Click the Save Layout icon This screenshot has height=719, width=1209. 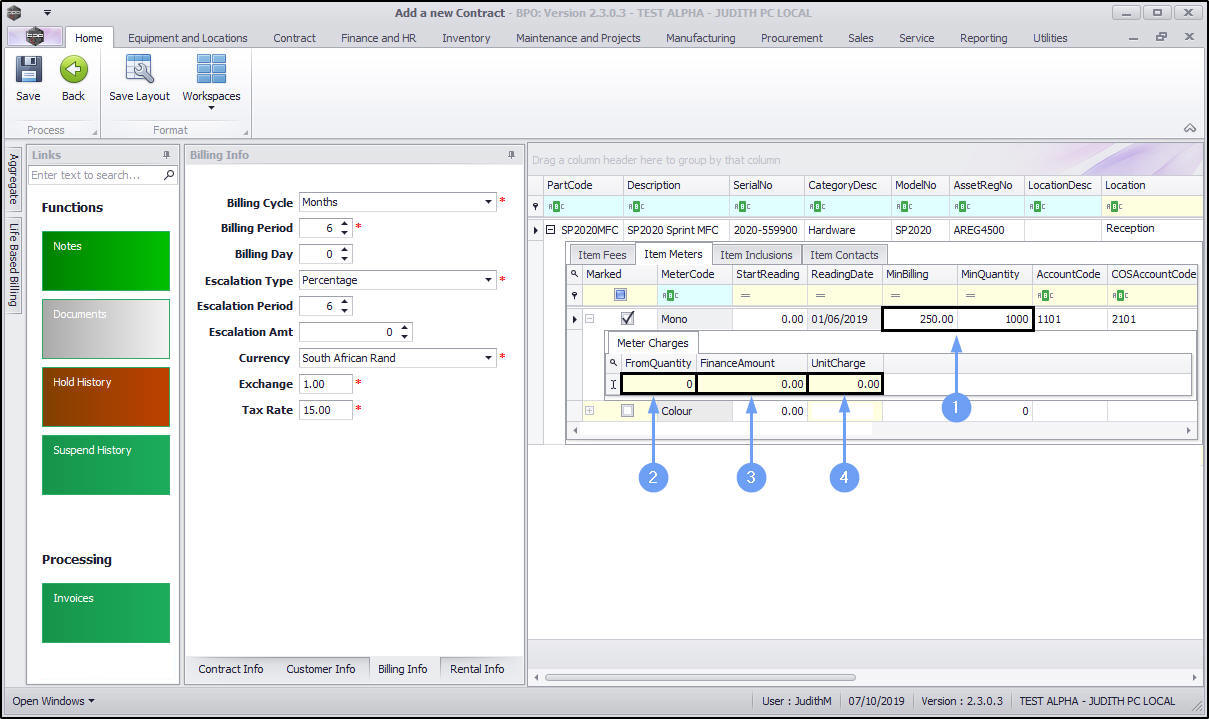tap(139, 70)
